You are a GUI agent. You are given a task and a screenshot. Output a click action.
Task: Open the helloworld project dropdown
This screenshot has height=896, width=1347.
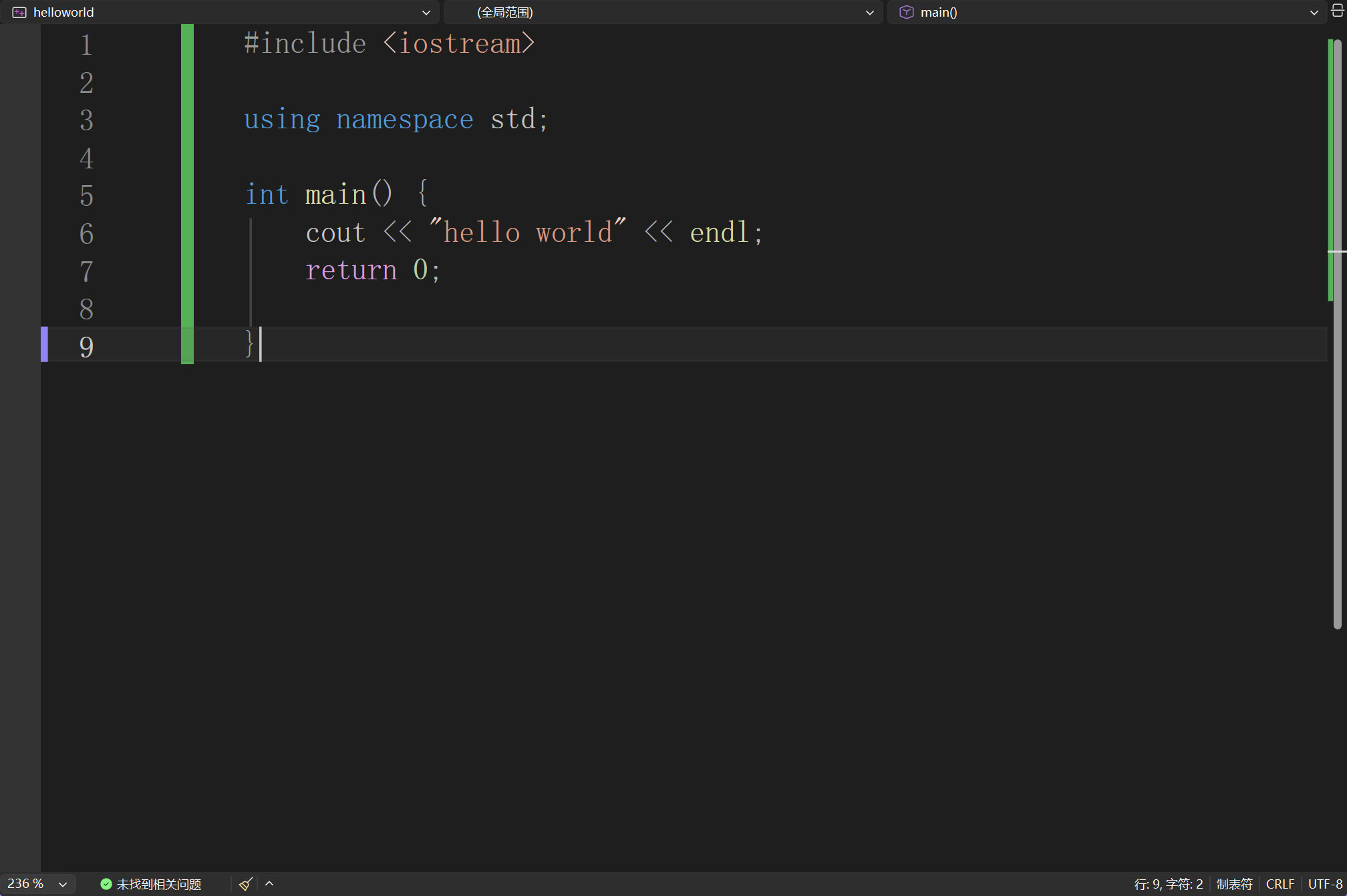(220, 12)
